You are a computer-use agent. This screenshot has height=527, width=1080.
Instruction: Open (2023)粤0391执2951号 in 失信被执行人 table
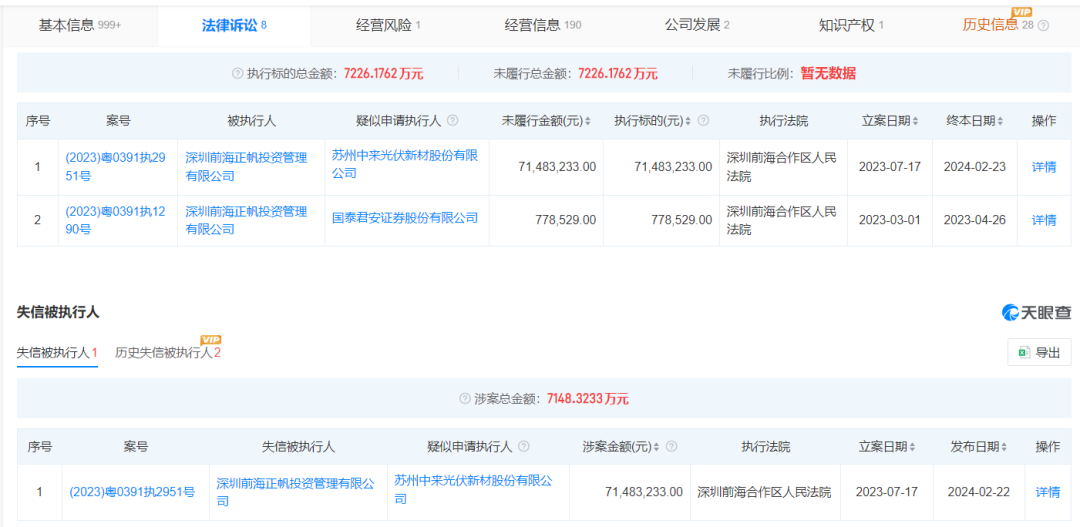click(x=132, y=493)
